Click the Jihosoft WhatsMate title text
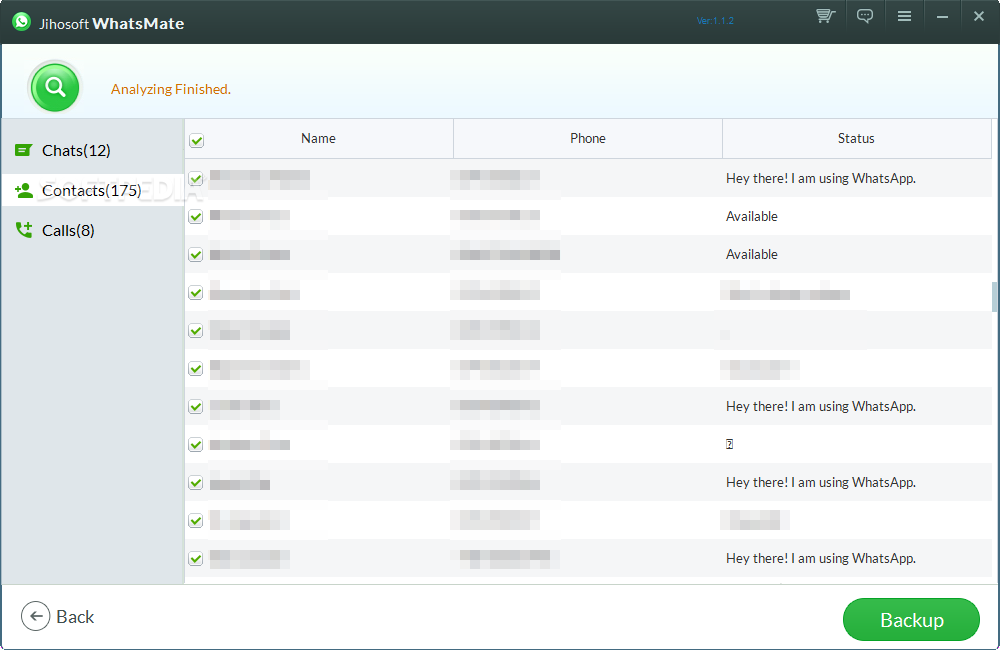Image resolution: width=1000 pixels, height=650 pixels. click(x=112, y=24)
